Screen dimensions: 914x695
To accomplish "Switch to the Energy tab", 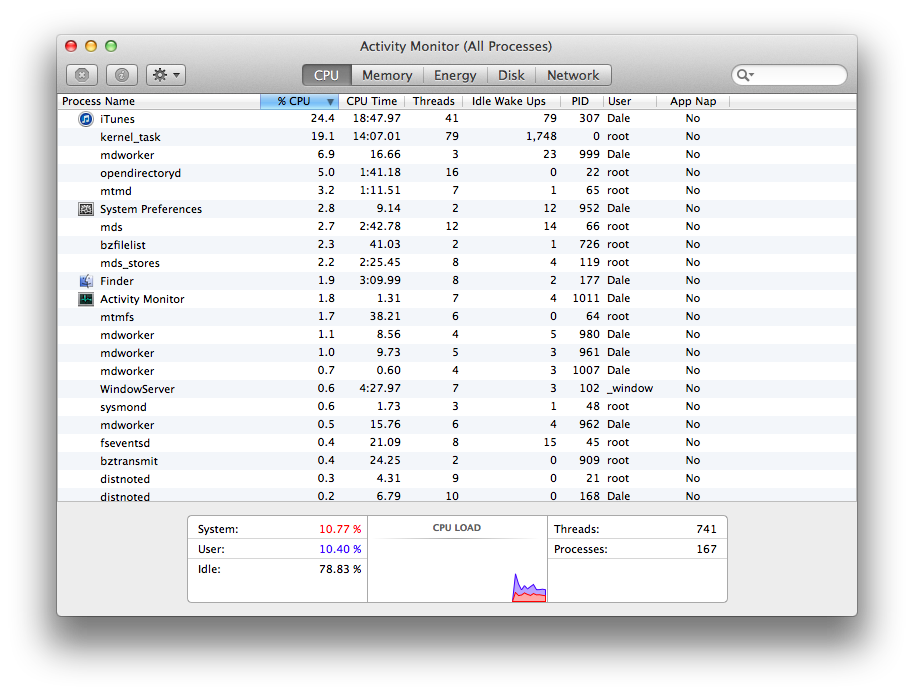I will coord(455,75).
